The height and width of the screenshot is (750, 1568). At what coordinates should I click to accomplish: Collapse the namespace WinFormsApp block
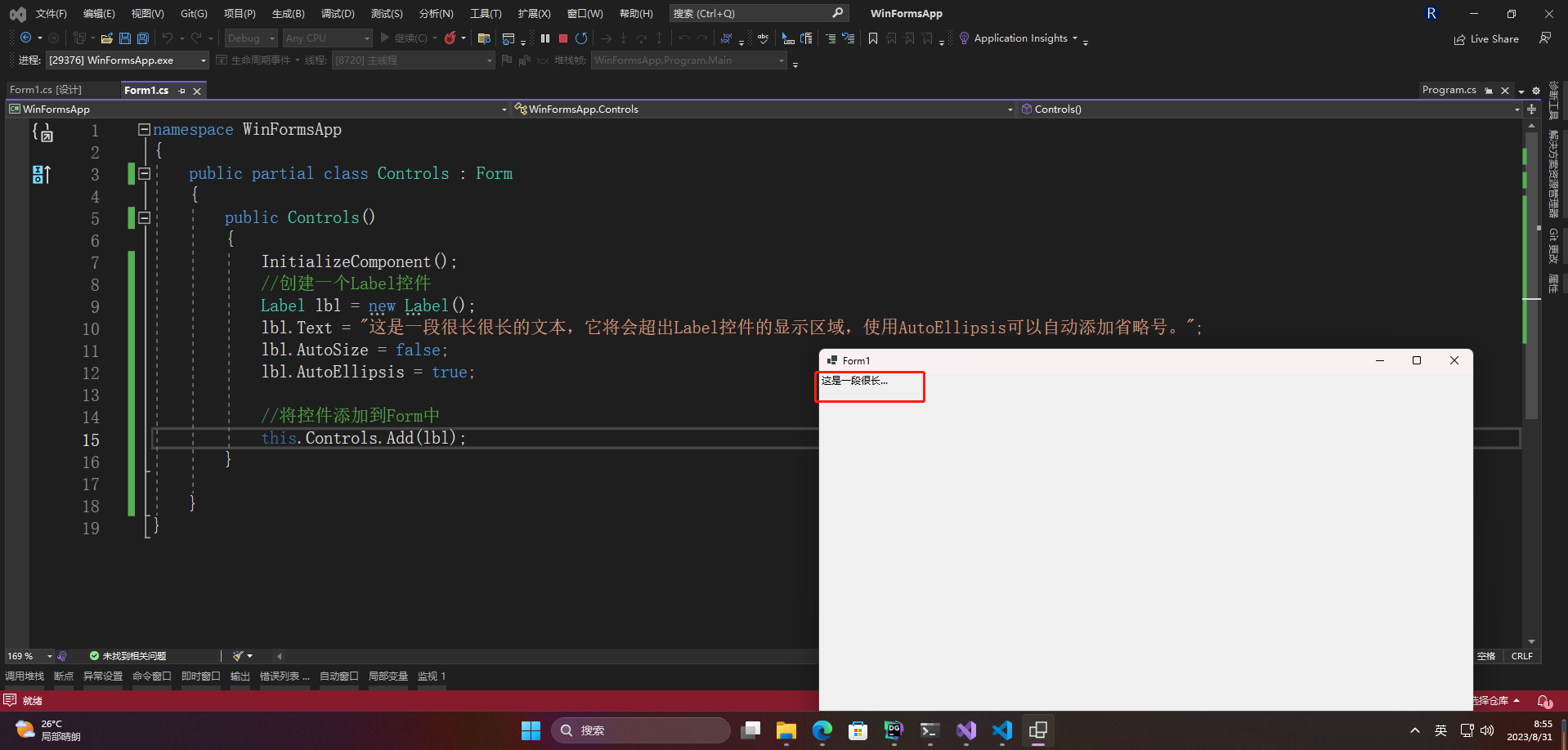[144, 129]
